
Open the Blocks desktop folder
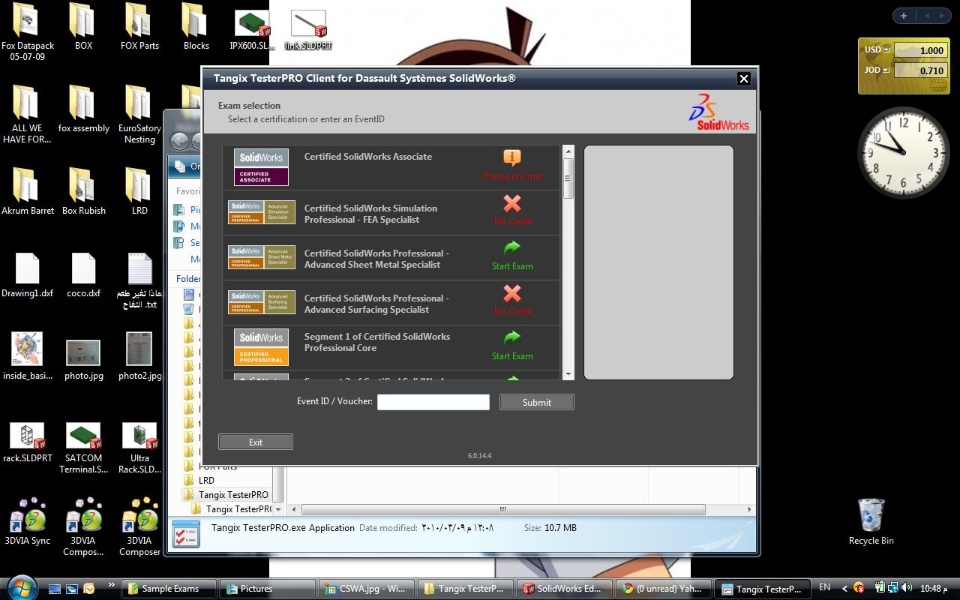tap(196, 26)
